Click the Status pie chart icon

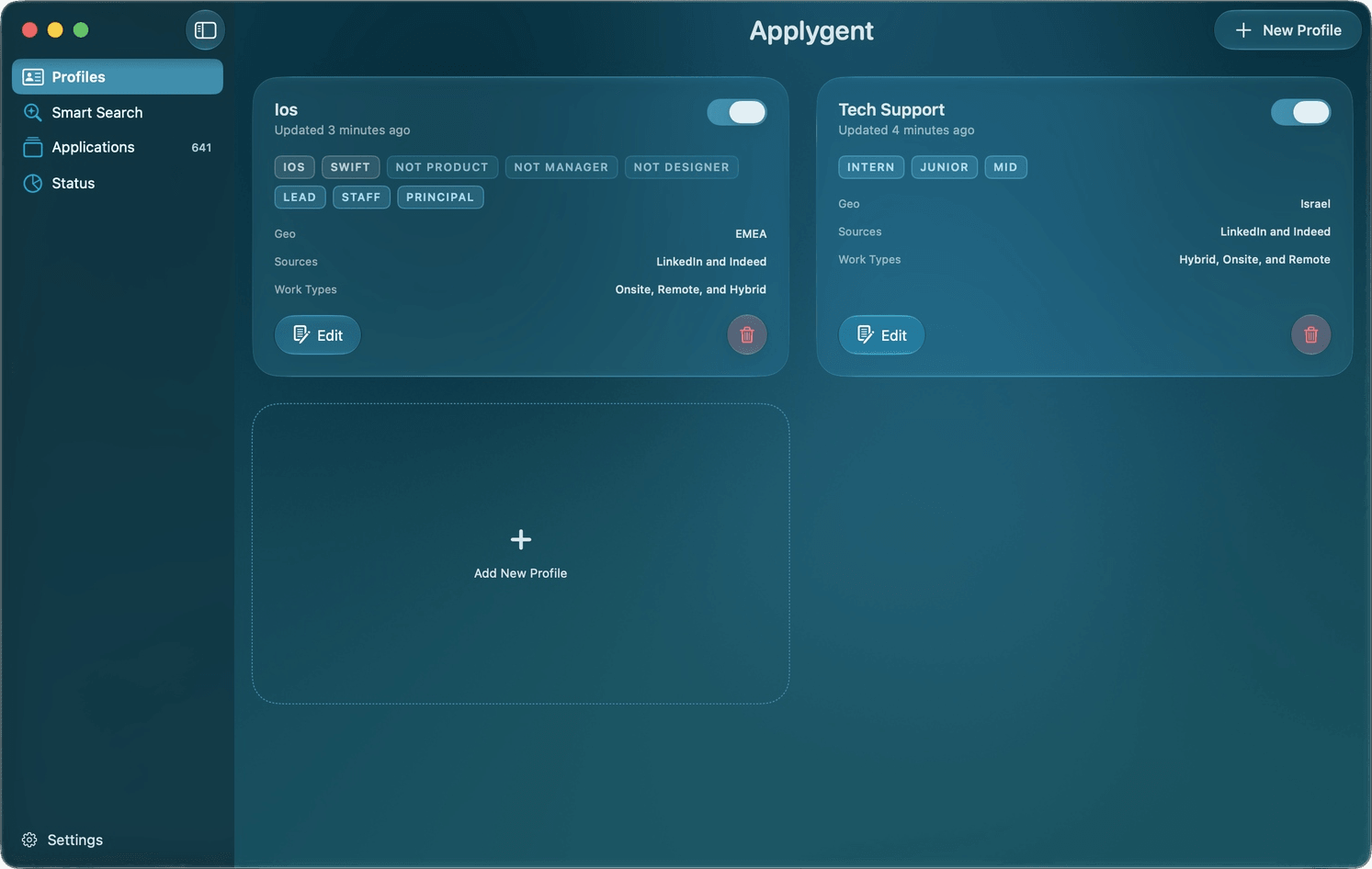33,183
